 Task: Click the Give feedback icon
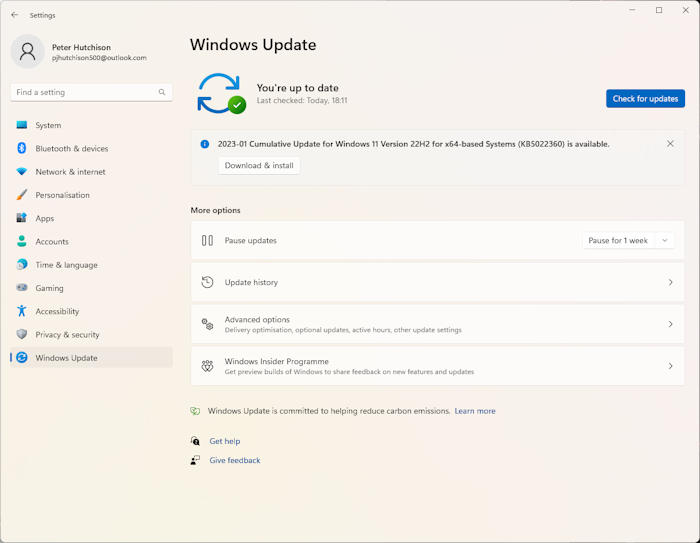point(195,460)
